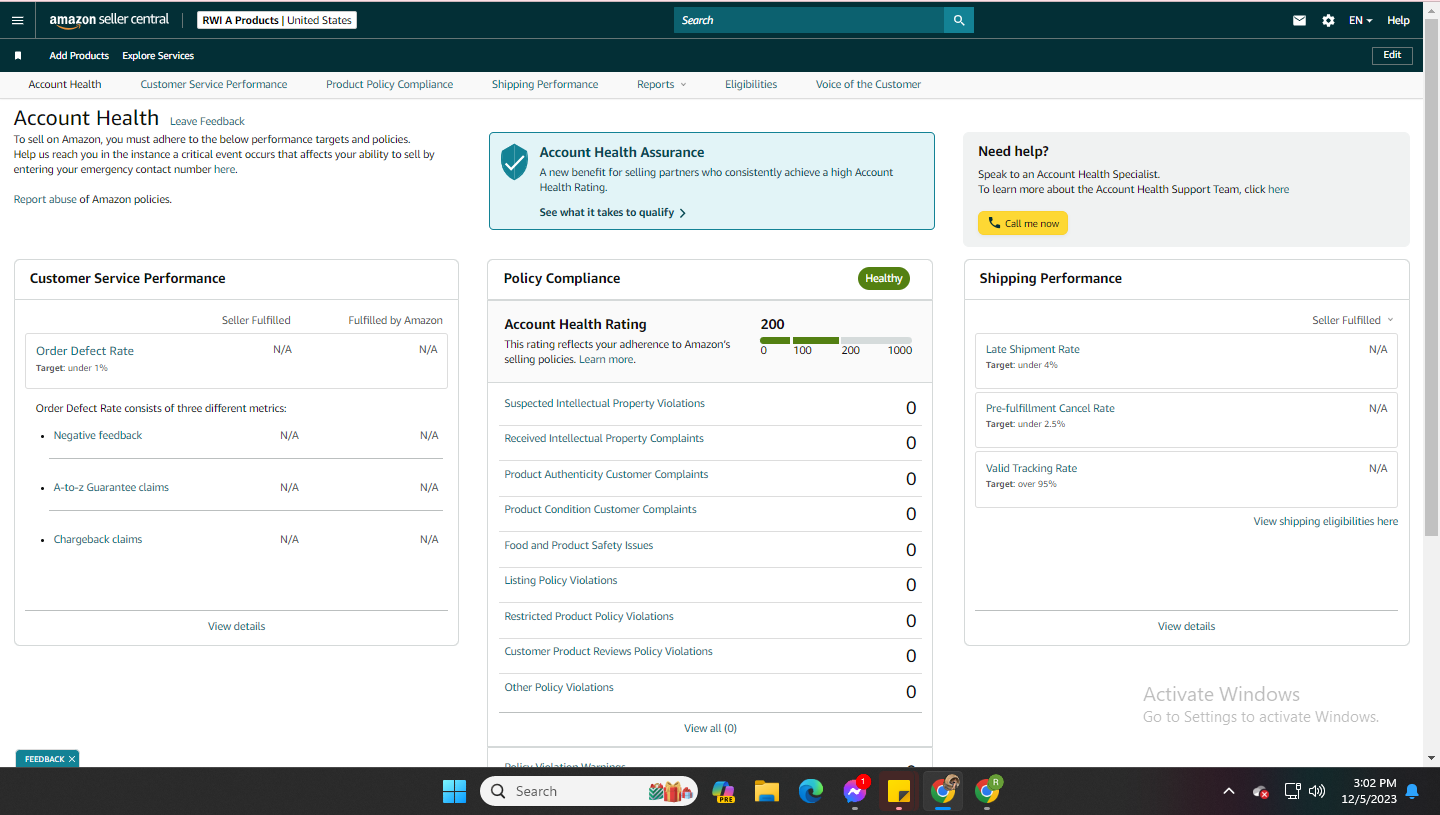Click the OneDrive tray icon
This screenshot has width=1440, height=815.
(x=1261, y=791)
